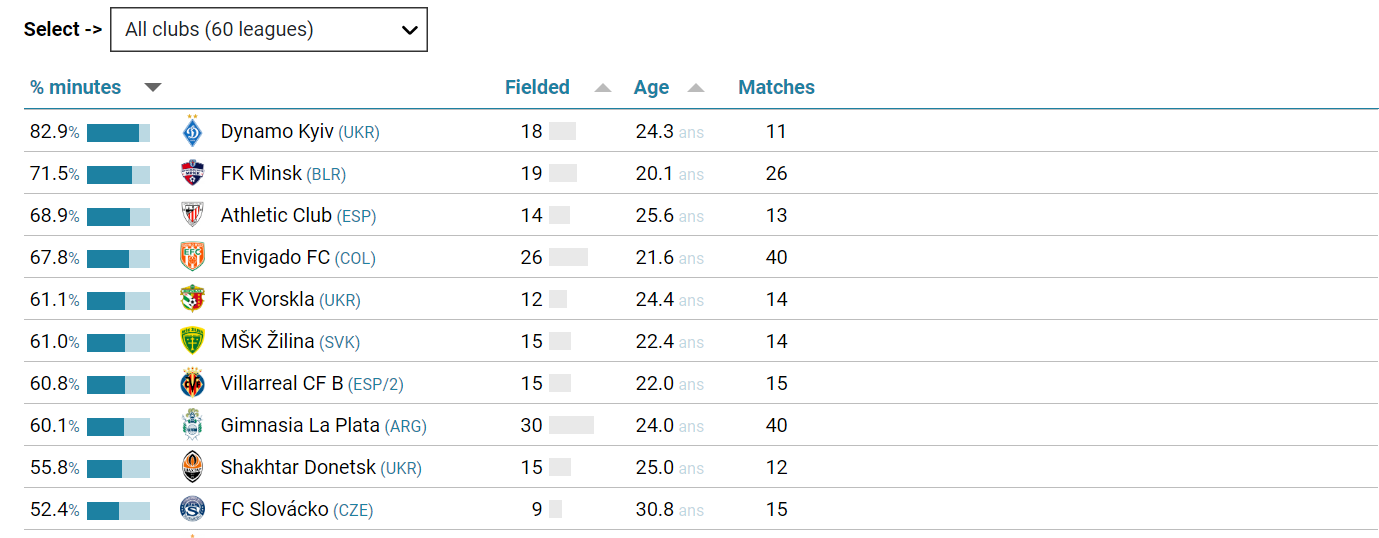
Task: Sort ascending using the Age arrow
Action: [x=696, y=88]
